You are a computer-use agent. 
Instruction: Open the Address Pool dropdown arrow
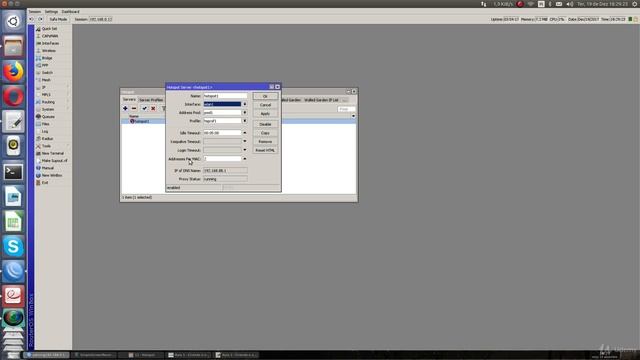tap(245, 113)
